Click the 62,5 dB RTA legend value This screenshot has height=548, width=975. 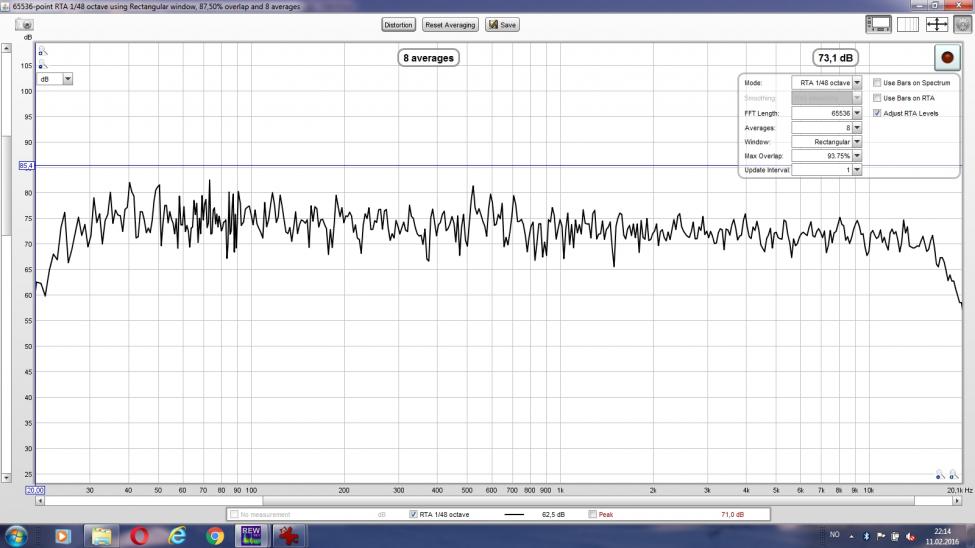point(553,514)
